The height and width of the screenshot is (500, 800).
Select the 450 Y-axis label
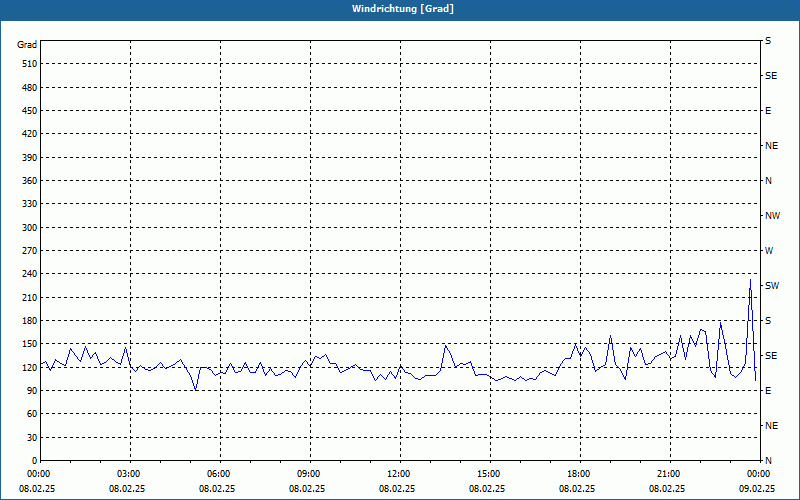30,111
